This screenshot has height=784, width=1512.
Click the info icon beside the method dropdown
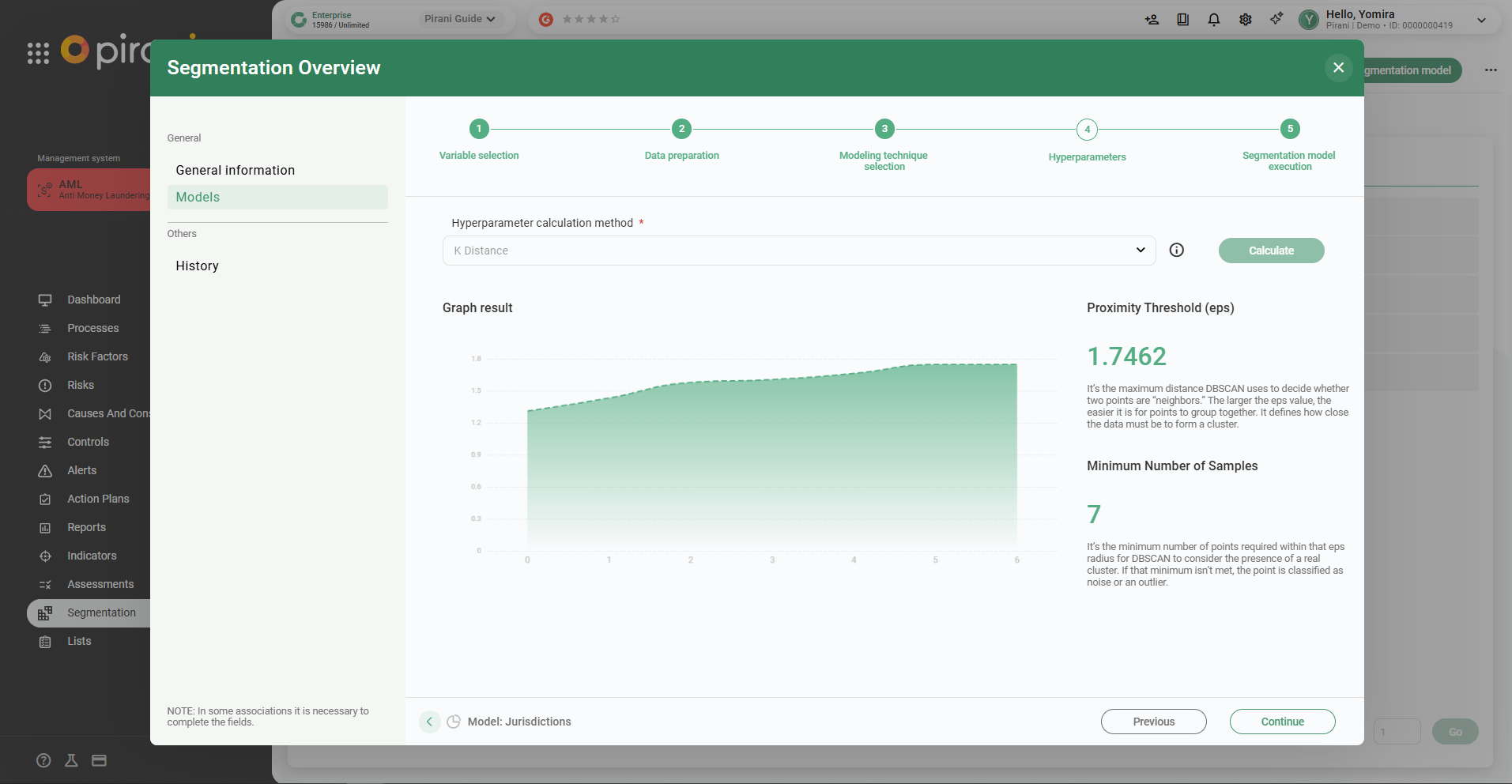coord(1177,251)
